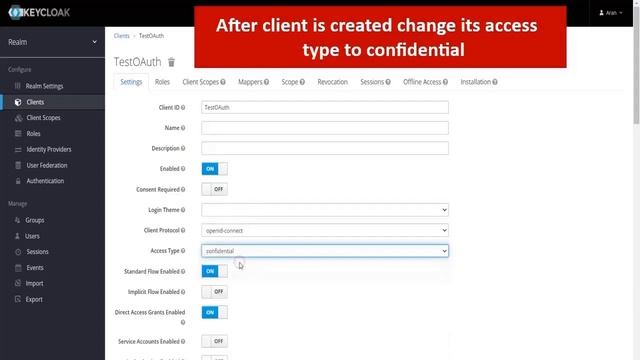Switch to the Mappers tab
640x360 pixels.
point(253,82)
